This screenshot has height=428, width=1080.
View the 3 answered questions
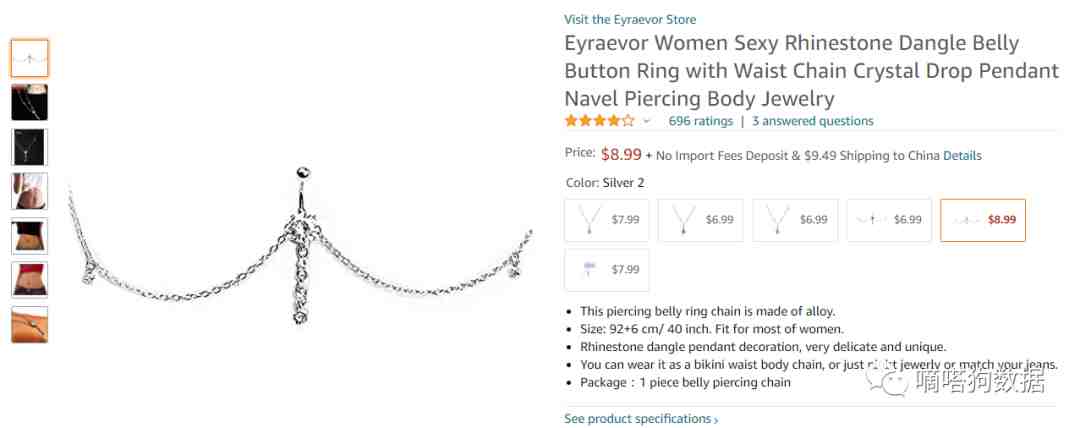tap(812, 121)
